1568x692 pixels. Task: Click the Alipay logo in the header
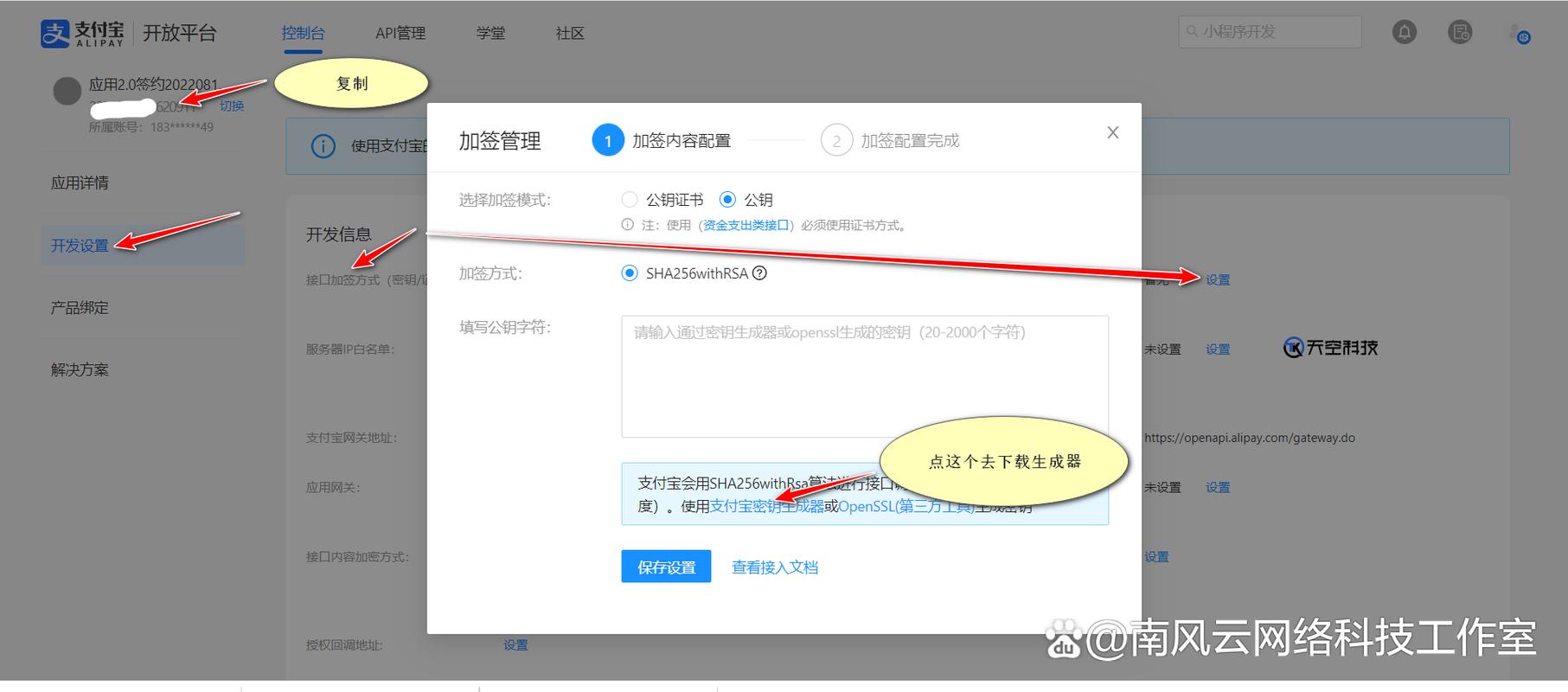[82, 33]
